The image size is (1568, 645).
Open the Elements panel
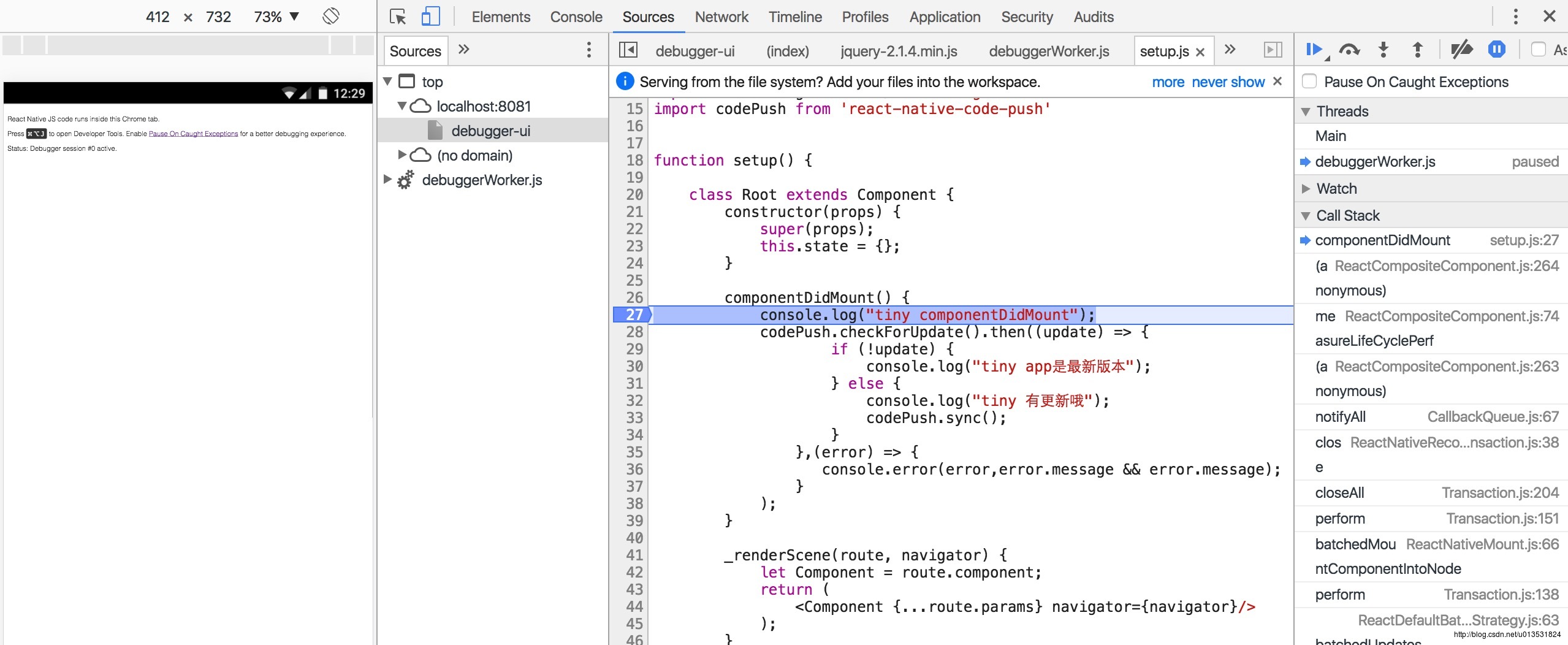click(x=501, y=17)
